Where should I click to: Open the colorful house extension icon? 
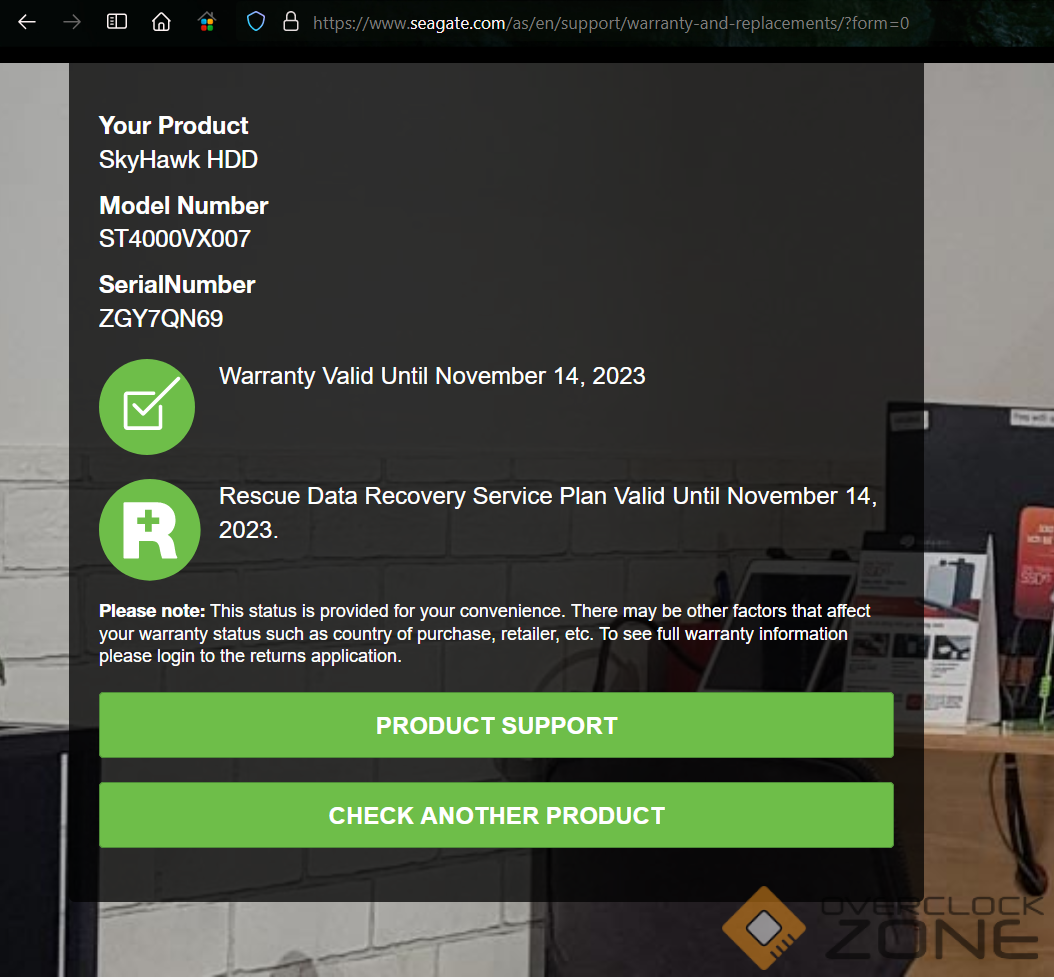point(206,22)
